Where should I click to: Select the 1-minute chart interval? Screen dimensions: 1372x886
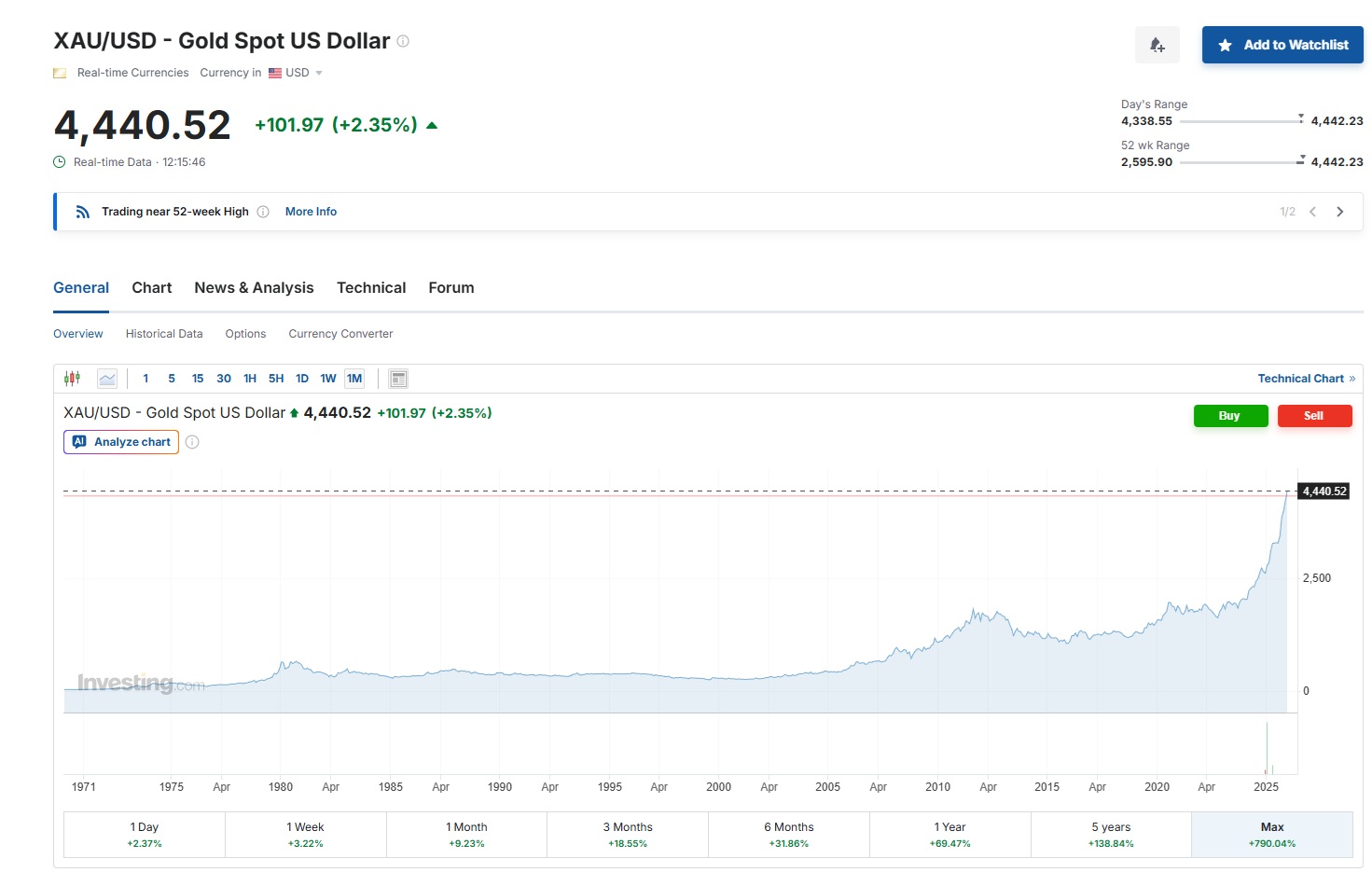(x=146, y=379)
